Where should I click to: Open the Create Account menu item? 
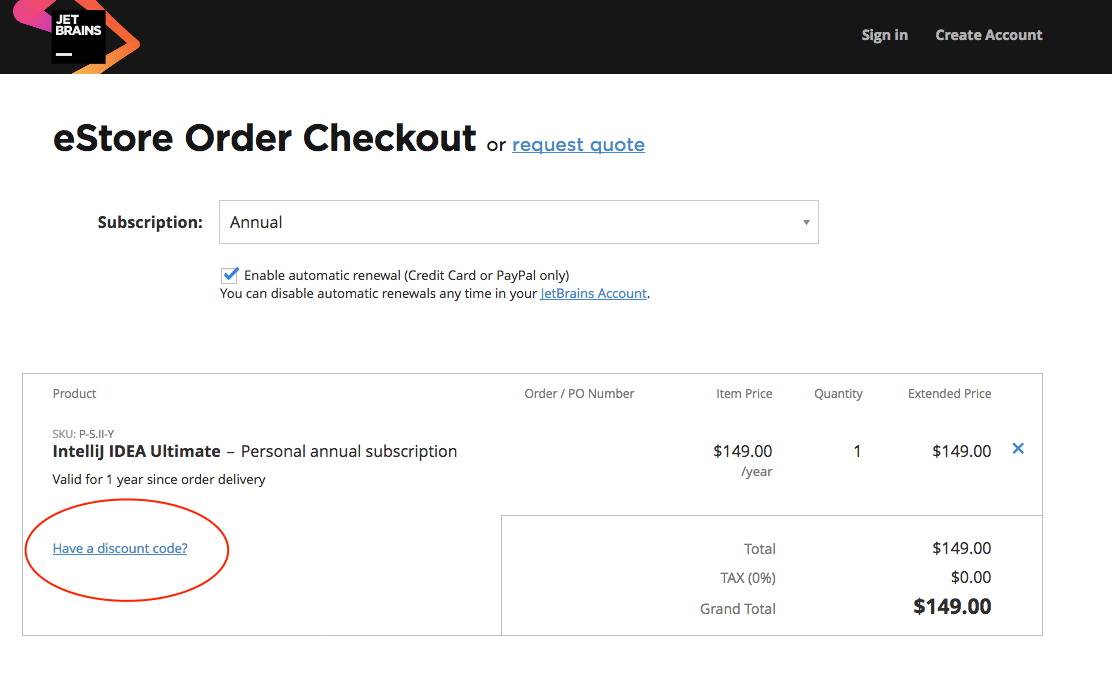[989, 35]
